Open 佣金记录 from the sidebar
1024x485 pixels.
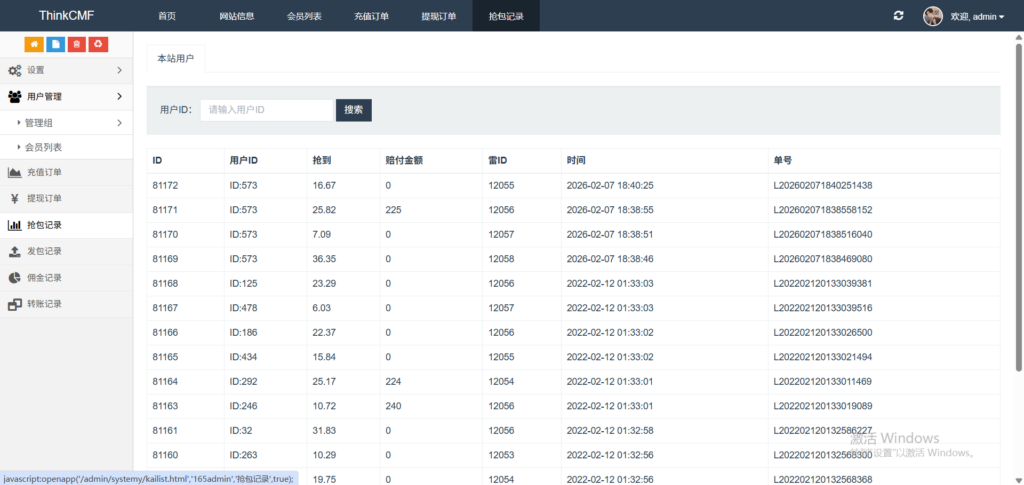coord(44,277)
